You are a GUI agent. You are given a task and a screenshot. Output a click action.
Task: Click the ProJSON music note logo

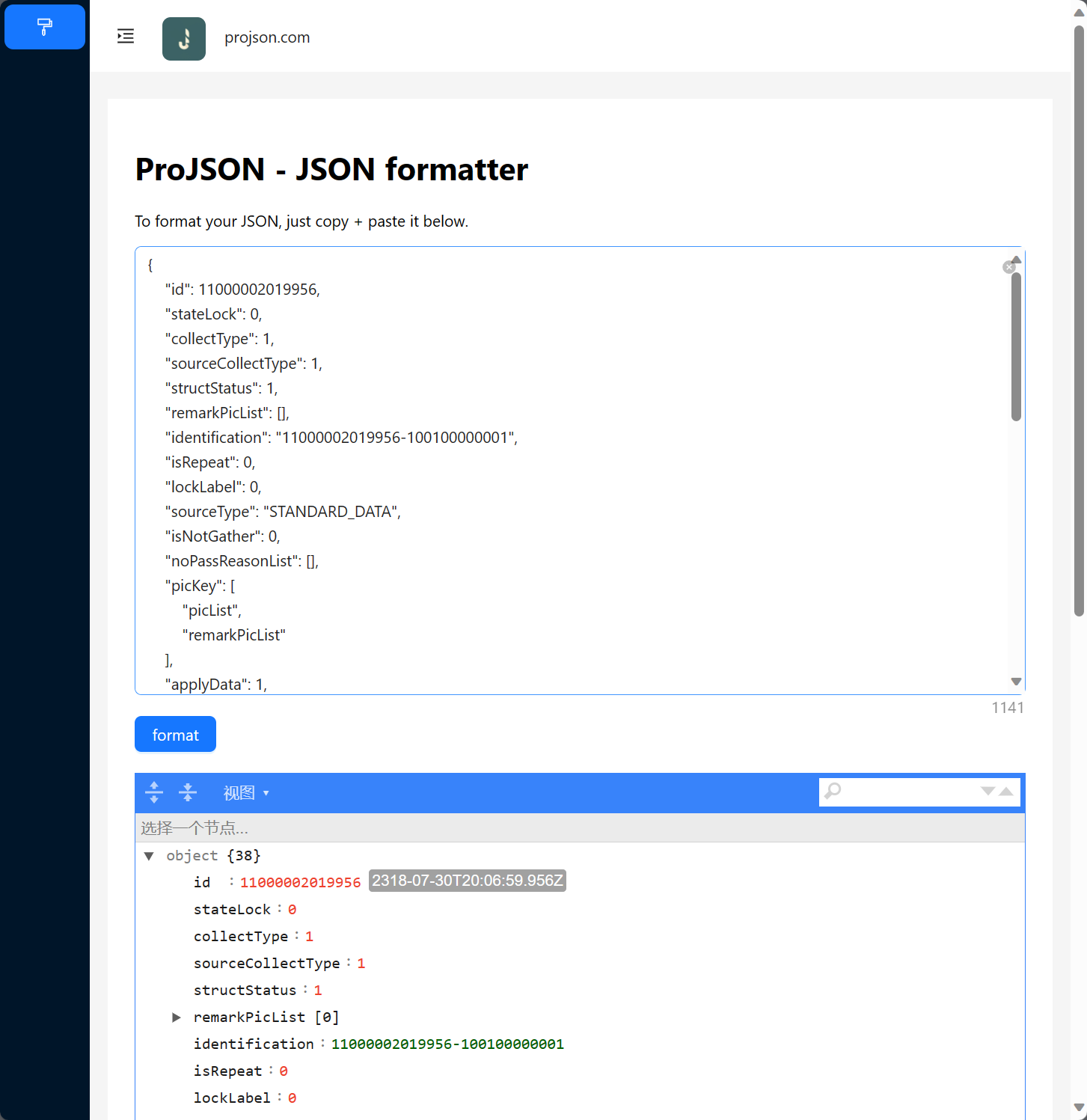[184, 39]
